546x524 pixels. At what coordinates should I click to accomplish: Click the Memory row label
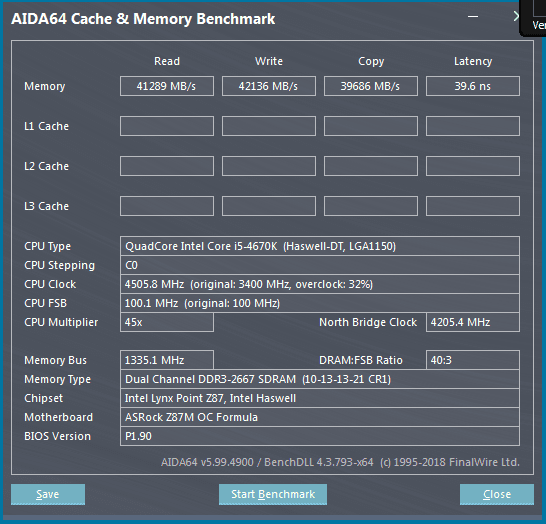pyautogui.click(x=45, y=86)
